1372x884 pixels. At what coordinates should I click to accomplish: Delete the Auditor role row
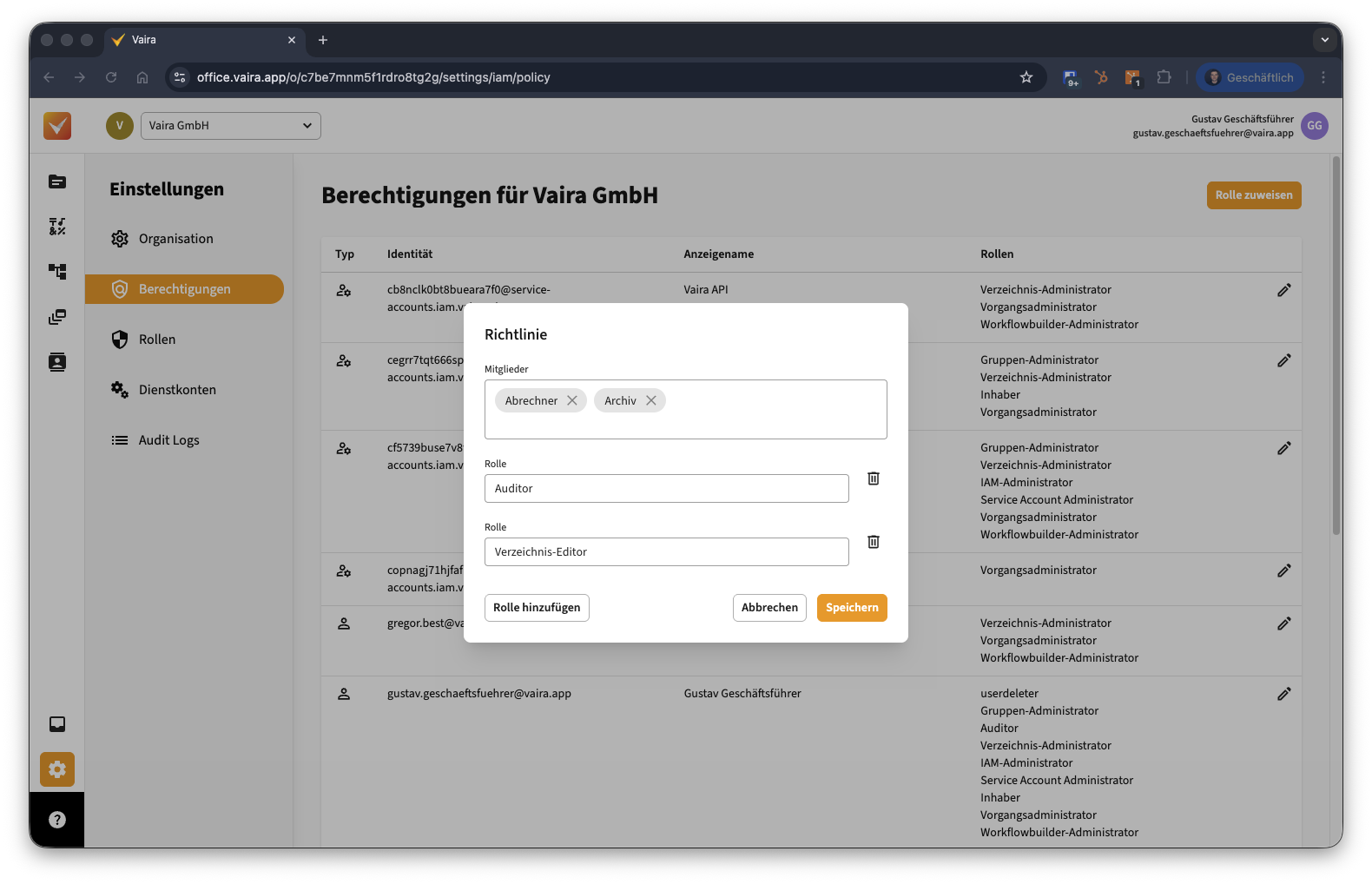point(874,478)
